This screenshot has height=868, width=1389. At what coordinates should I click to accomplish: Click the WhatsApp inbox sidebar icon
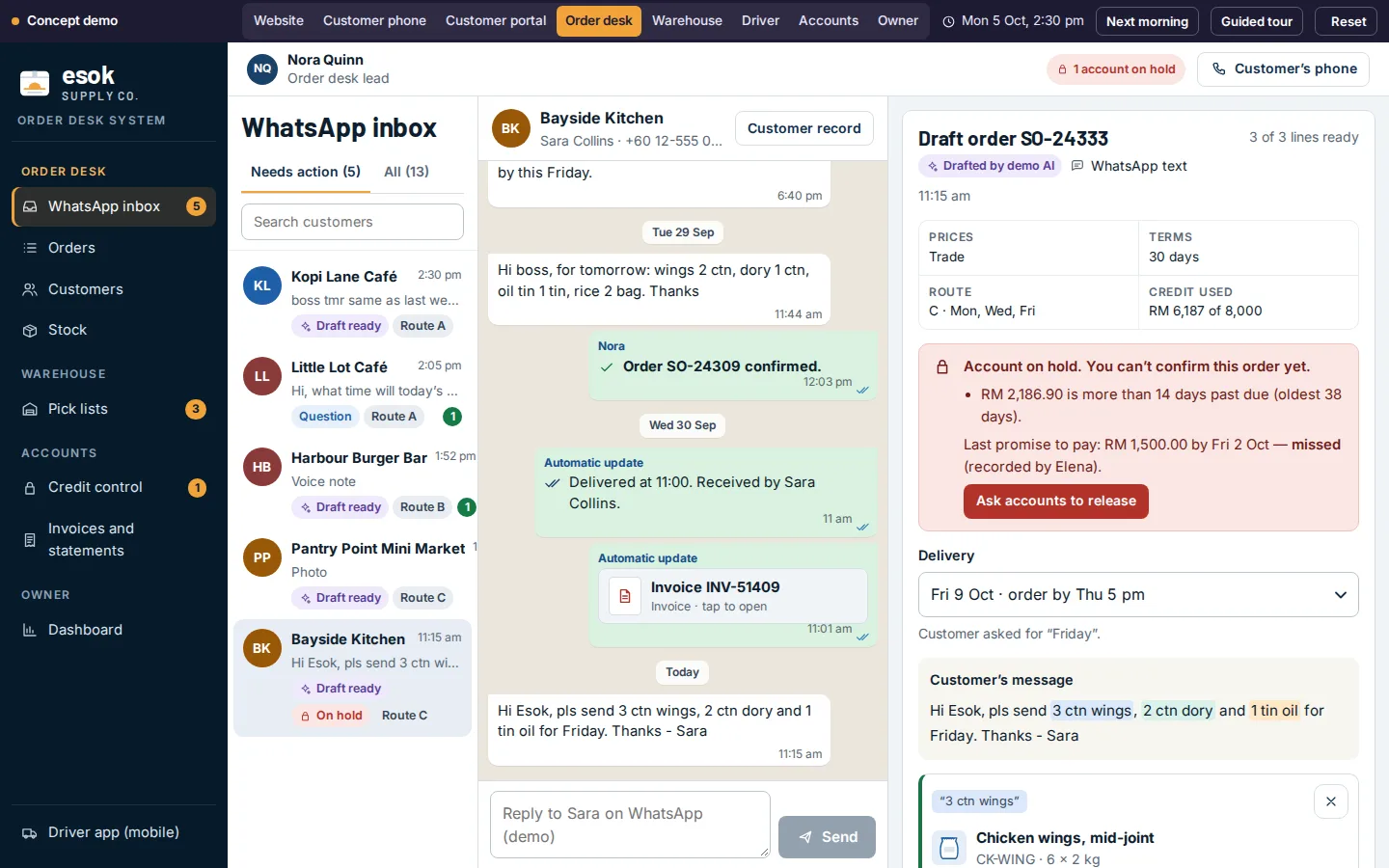click(x=30, y=206)
